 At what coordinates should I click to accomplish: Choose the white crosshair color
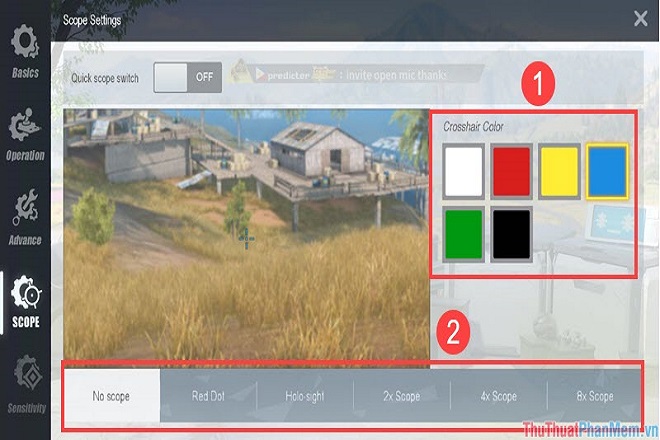[x=463, y=171]
